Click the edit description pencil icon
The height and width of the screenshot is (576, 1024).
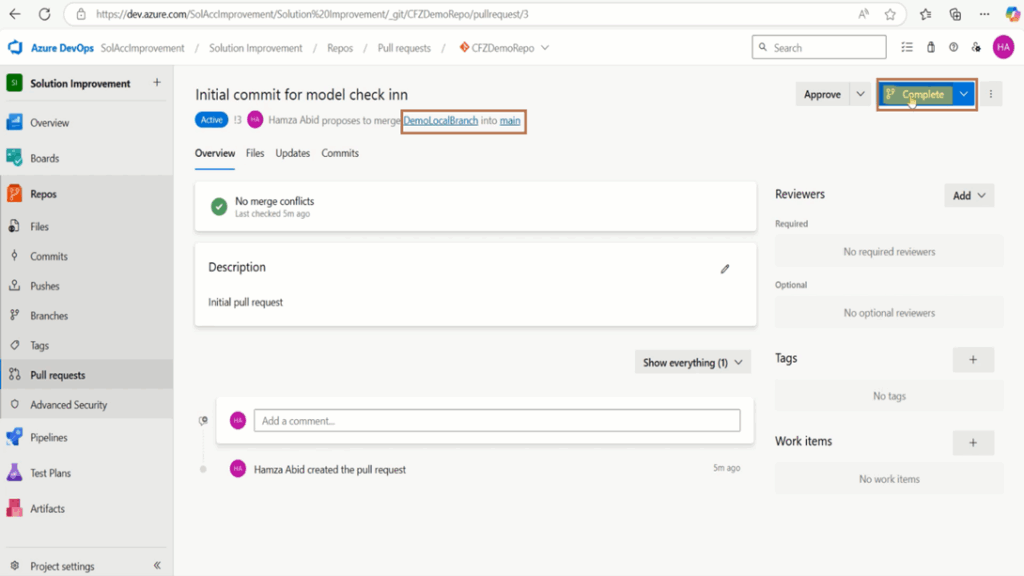725,269
